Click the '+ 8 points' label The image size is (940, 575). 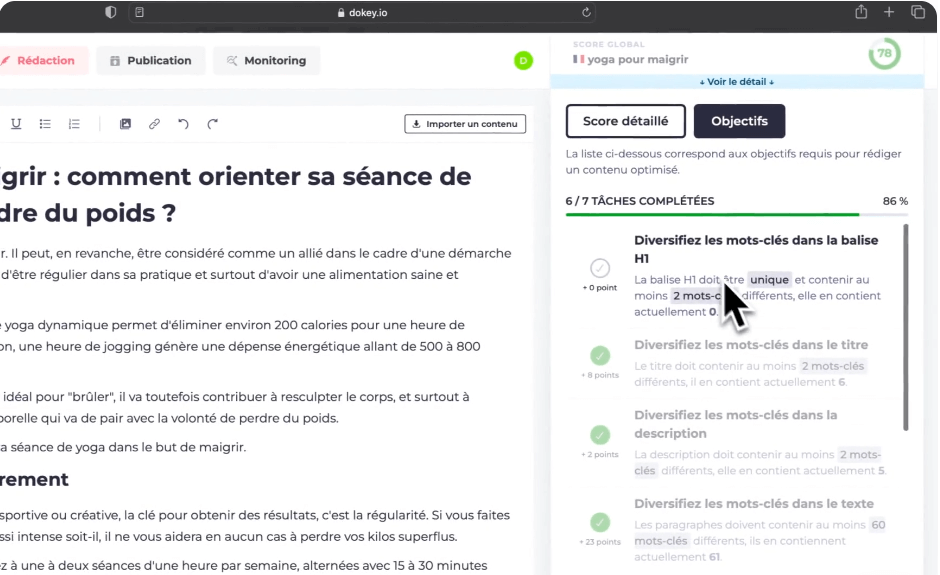(599, 375)
